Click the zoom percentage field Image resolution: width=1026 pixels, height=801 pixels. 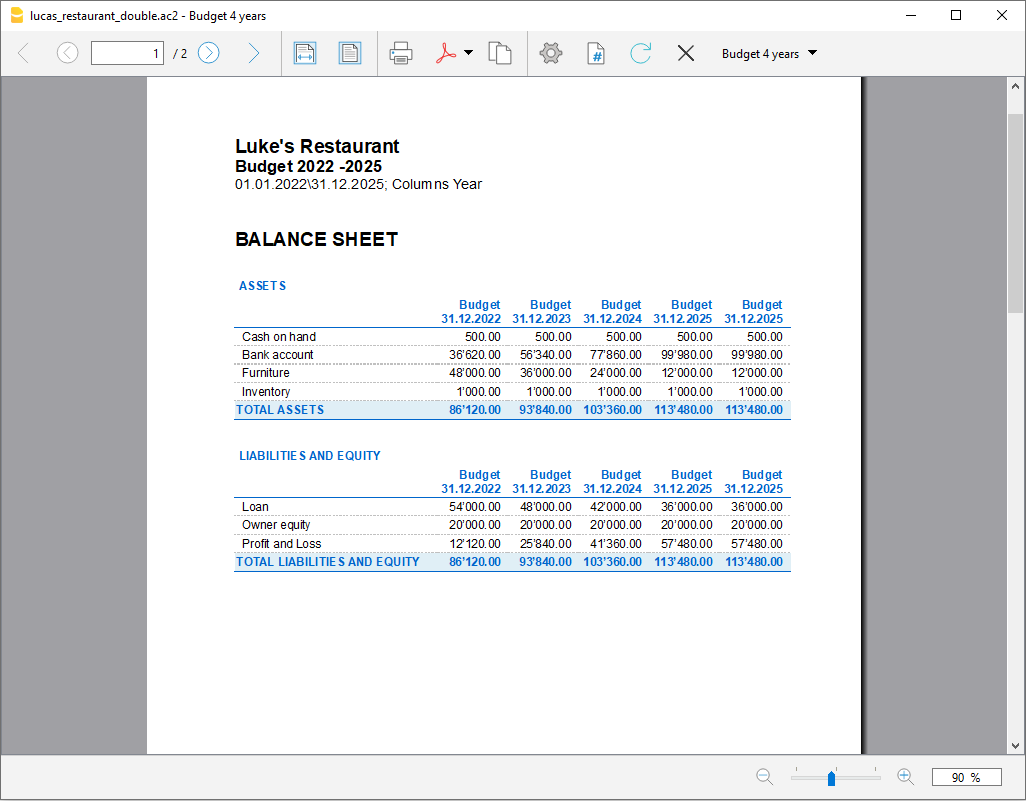coord(966,777)
